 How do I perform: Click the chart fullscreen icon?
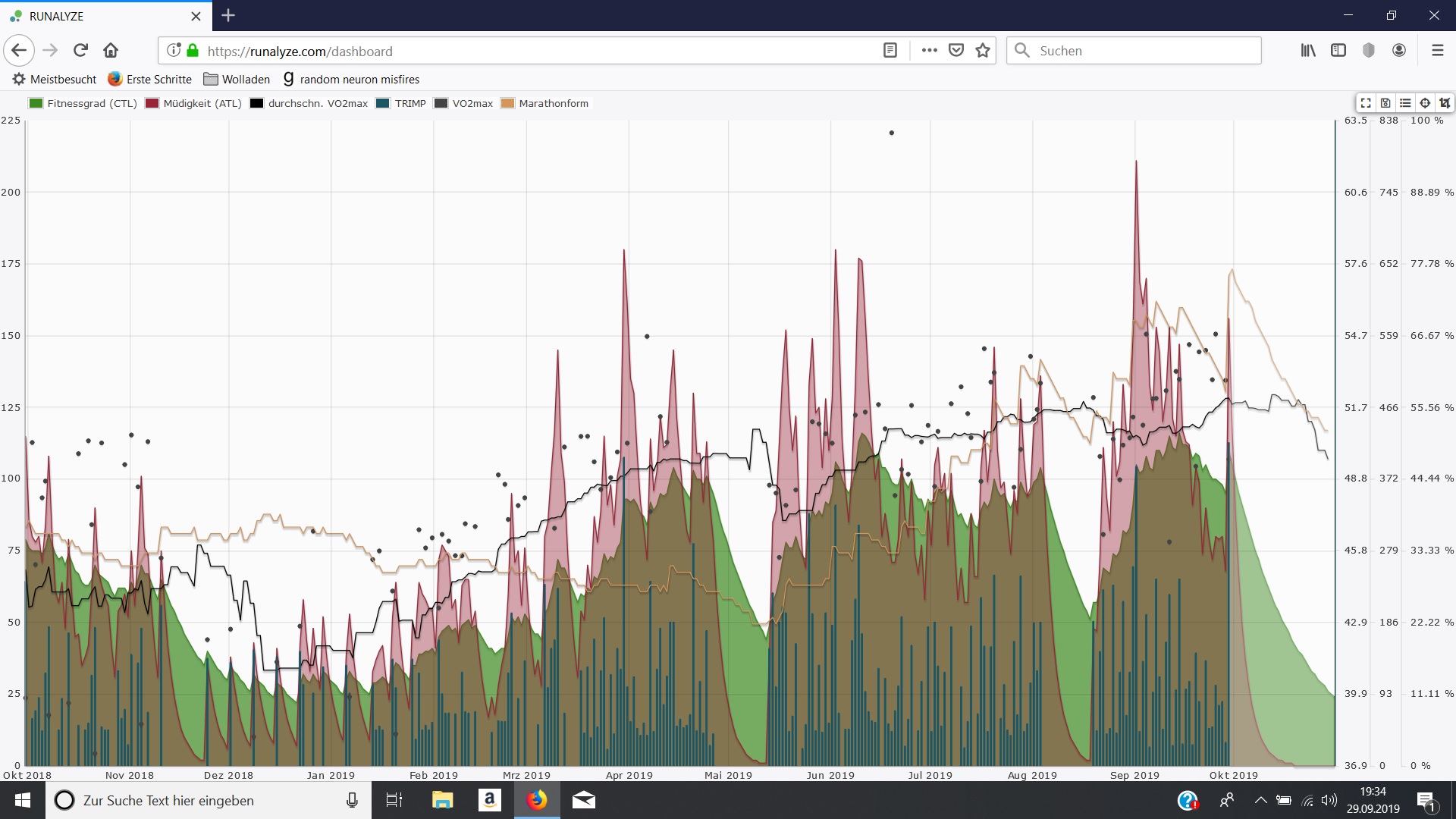[1366, 103]
